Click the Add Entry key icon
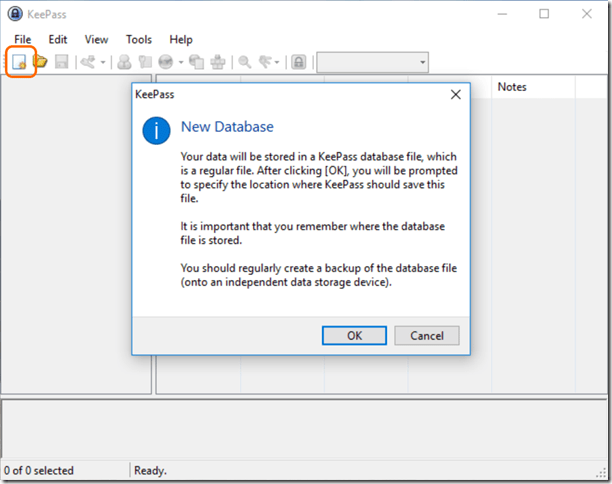The image size is (612, 484). coord(88,62)
